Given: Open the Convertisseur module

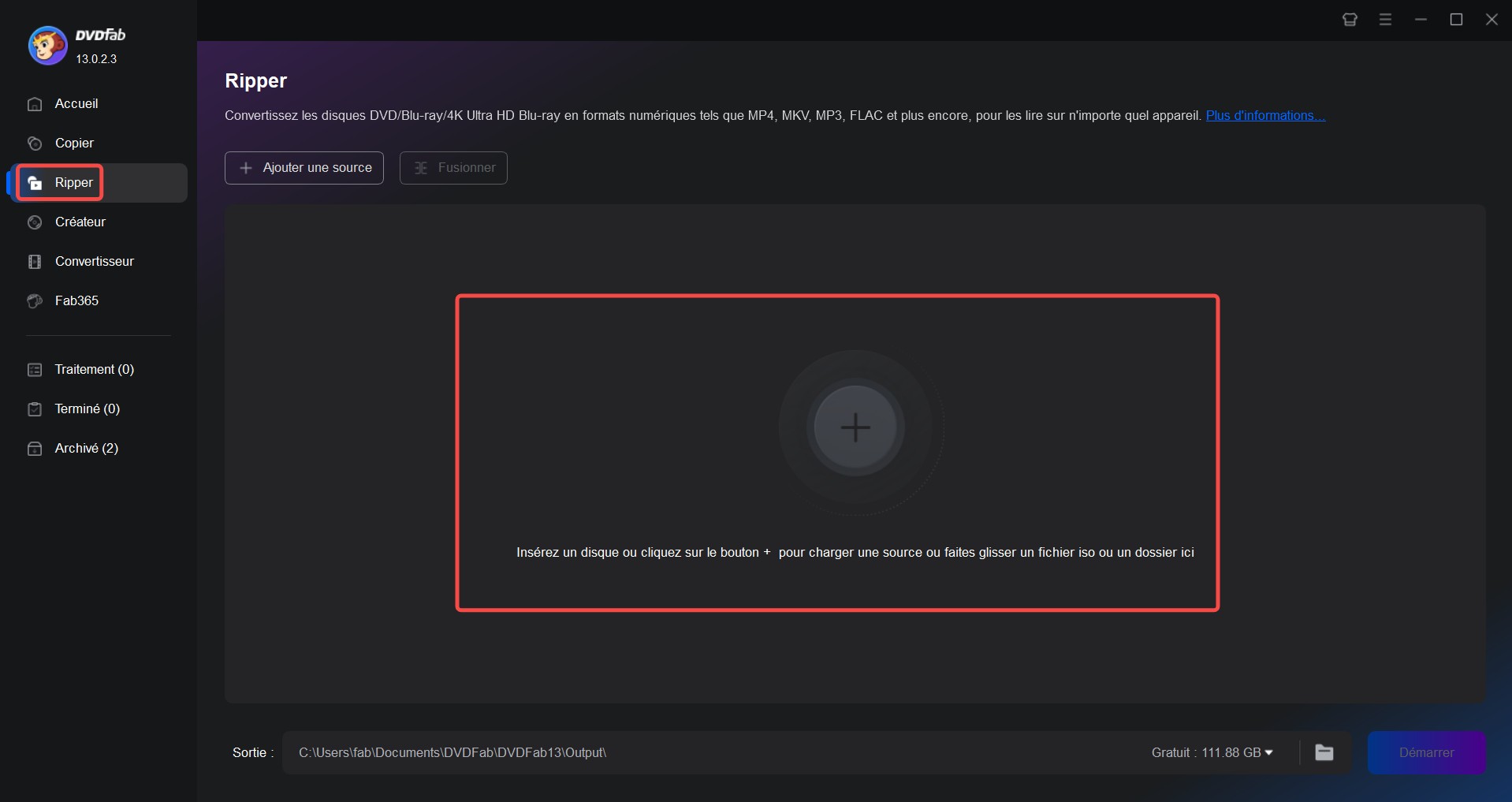Looking at the screenshot, I should [x=94, y=261].
